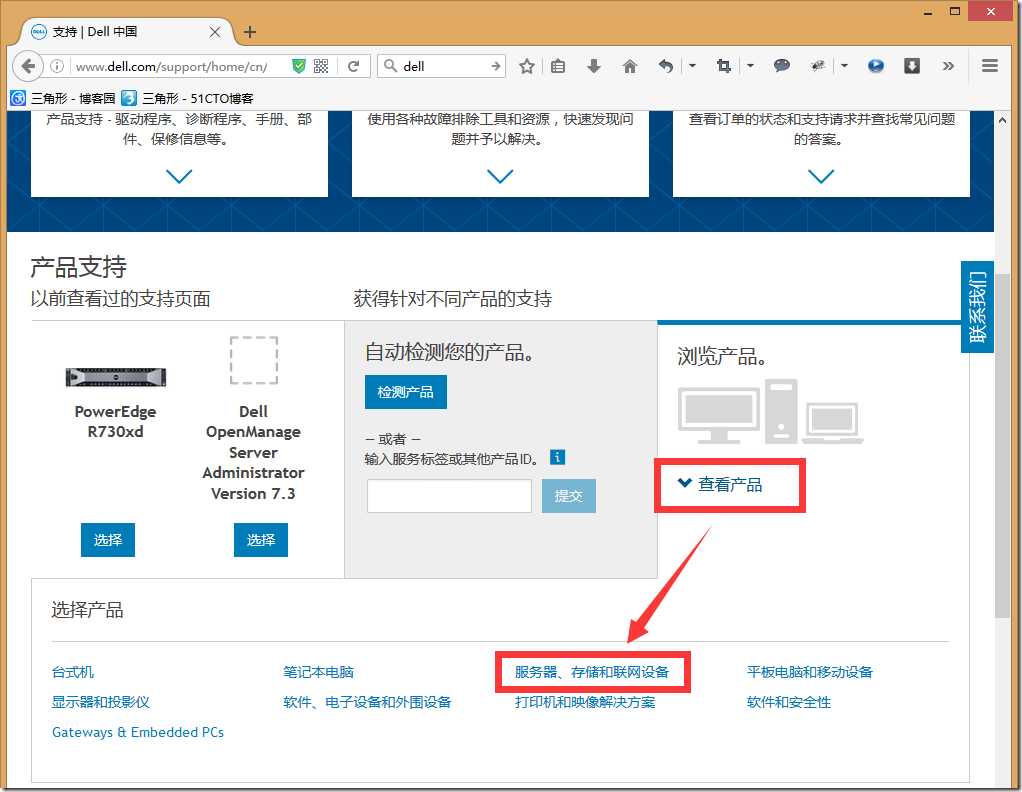Expand the 产品支持 card chevron
Viewport: 1022px width, 792px height.
(179, 176)
